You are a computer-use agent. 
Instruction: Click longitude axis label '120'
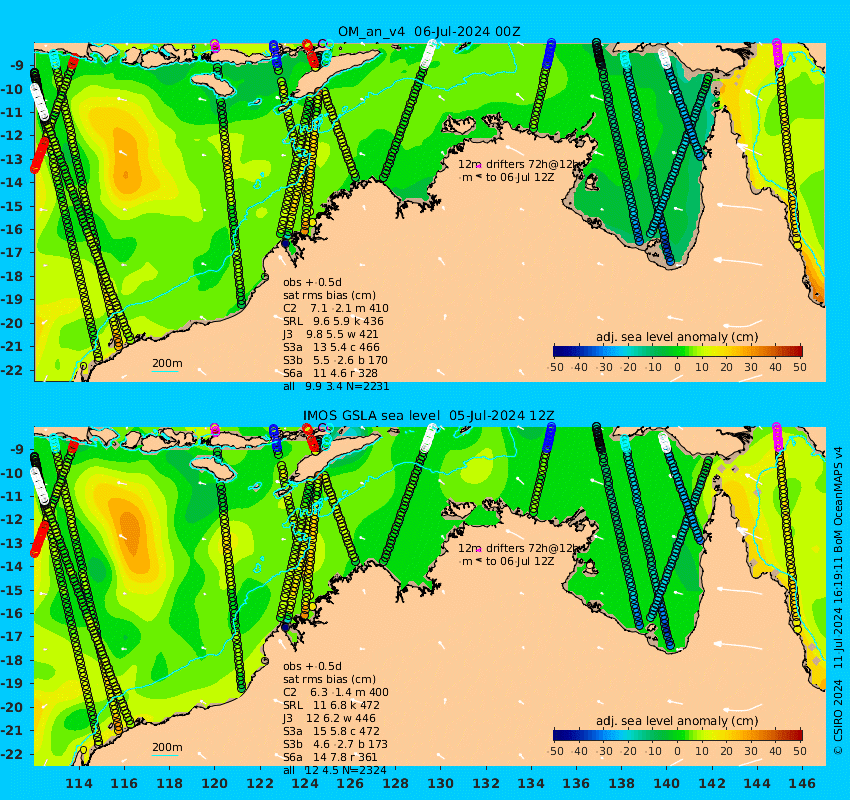pyautogui.click(x=215, y=784)
